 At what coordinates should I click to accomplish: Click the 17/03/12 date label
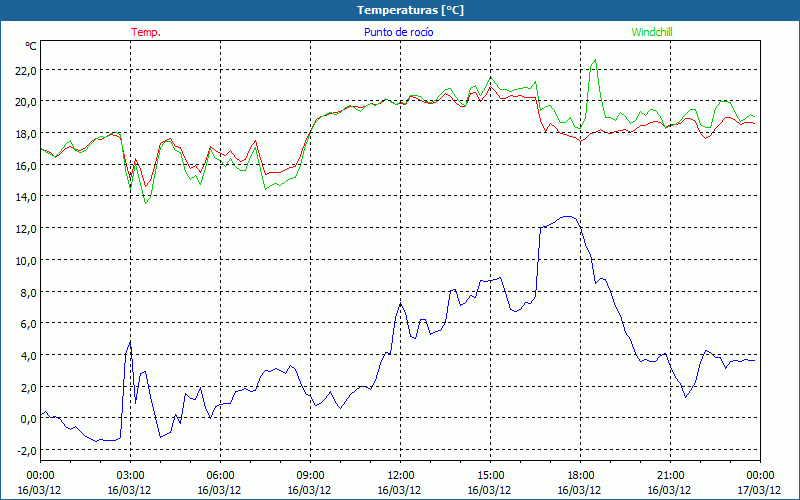759,490
